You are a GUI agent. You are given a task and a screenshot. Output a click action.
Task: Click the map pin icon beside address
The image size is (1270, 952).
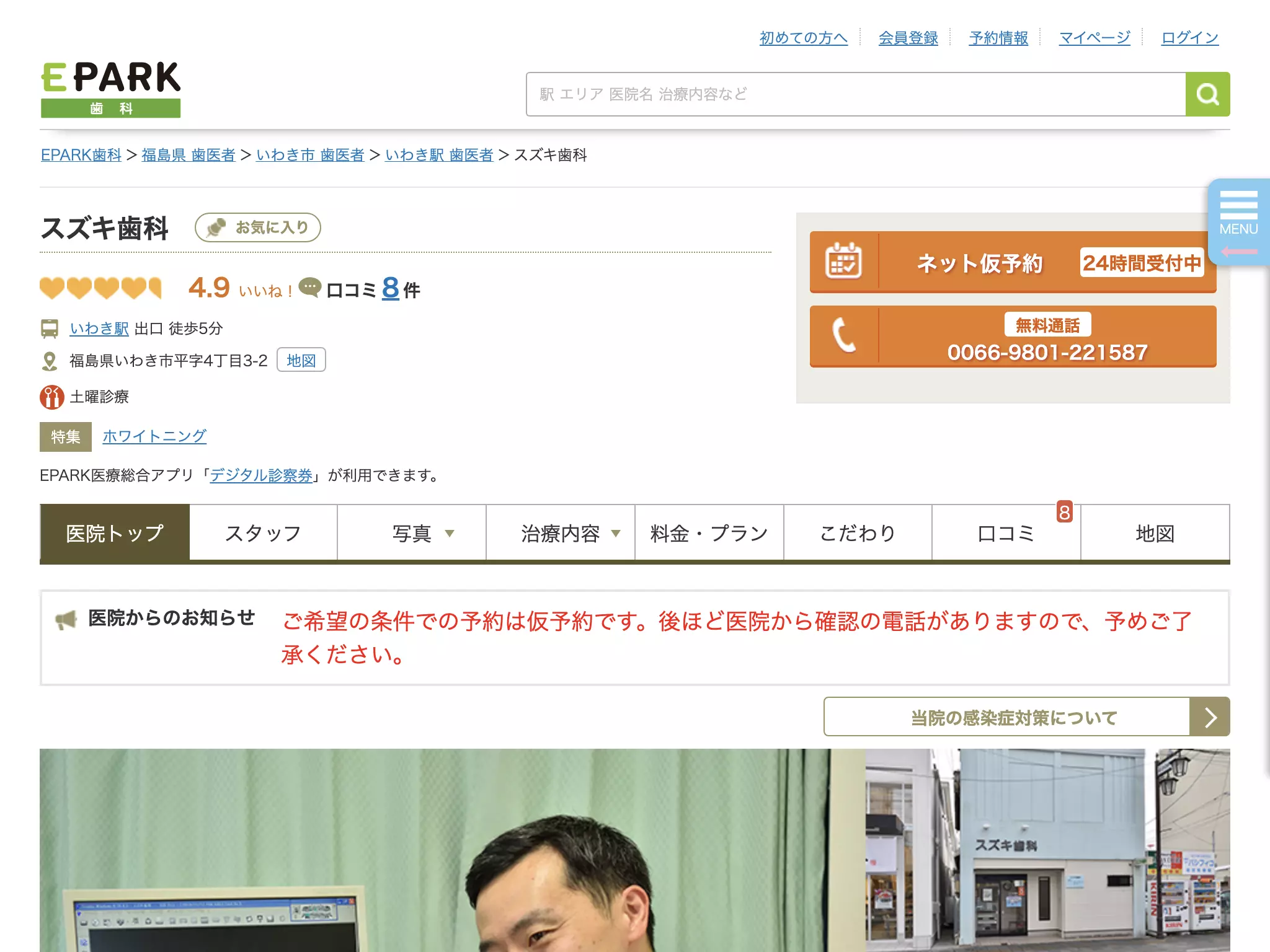[x=50, y=361]
